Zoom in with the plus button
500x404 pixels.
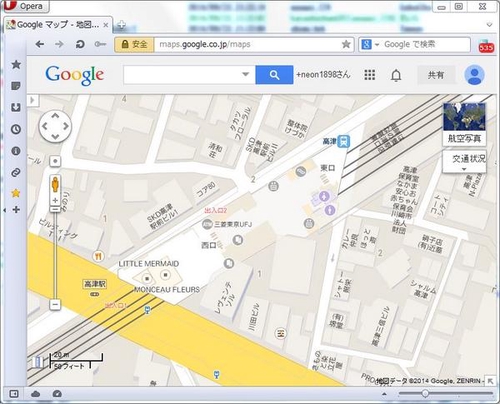(x=55, y=201)
